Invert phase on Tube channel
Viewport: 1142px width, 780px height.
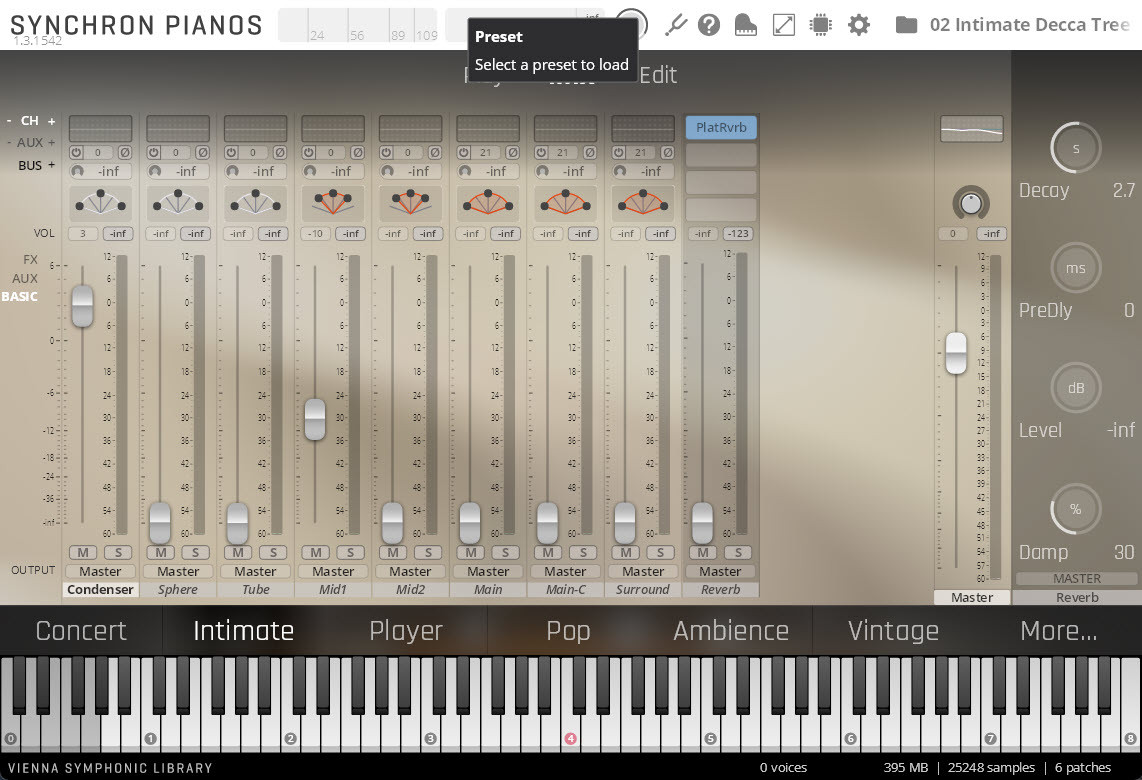click(280, 152)
